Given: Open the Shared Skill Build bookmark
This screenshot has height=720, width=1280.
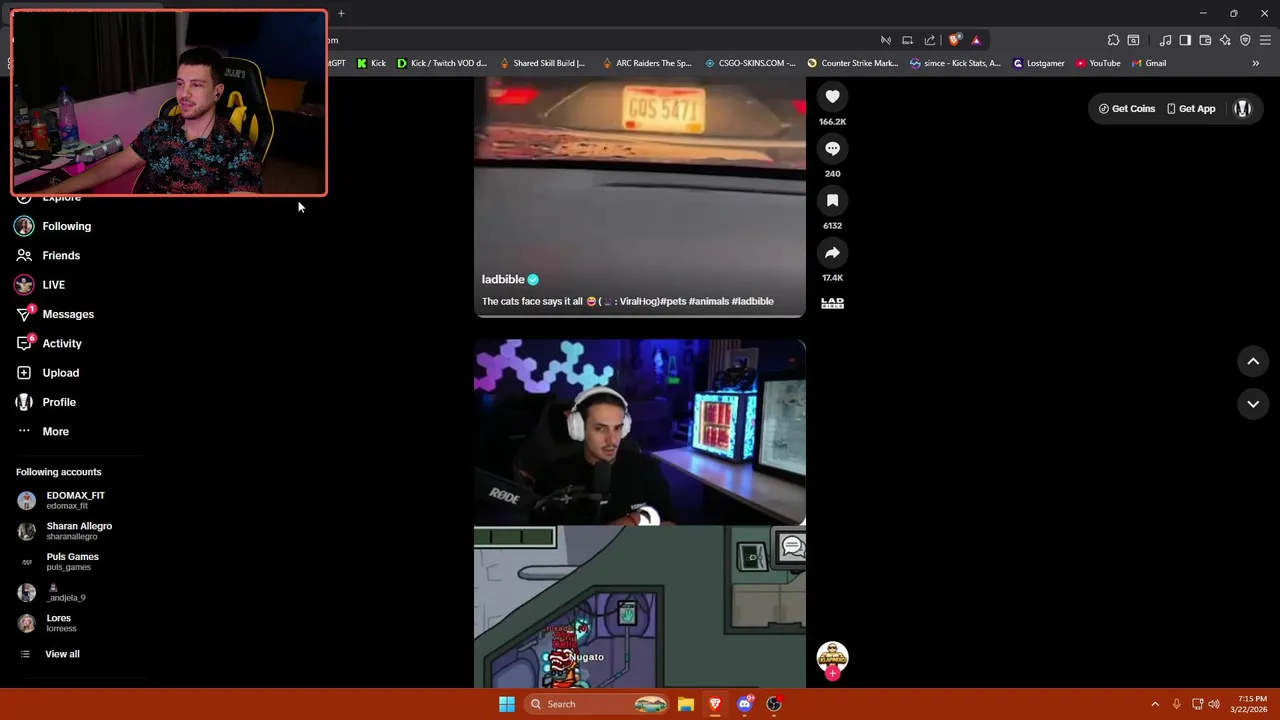Looking at the screenshot, I should point(540,63).
